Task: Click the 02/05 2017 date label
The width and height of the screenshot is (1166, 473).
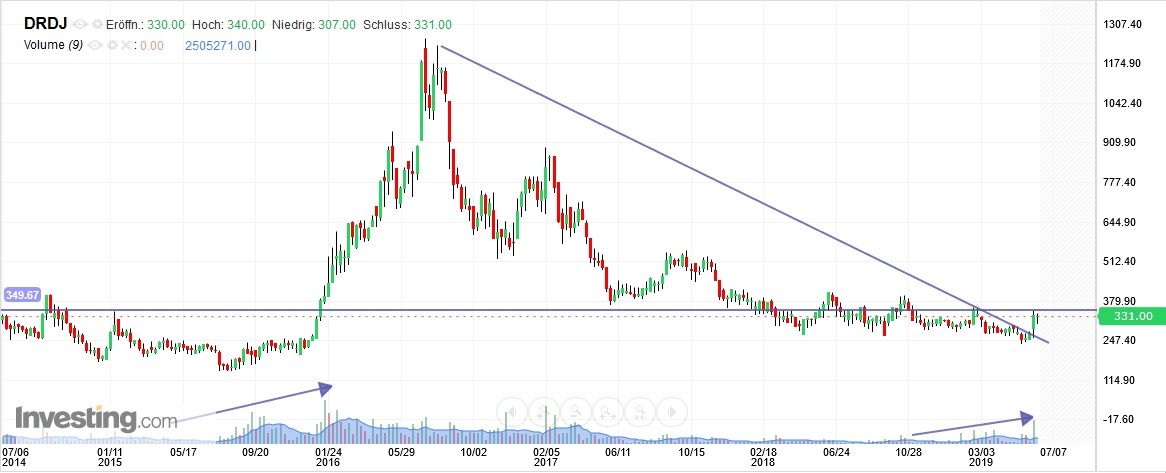Action: coord(546,456)
